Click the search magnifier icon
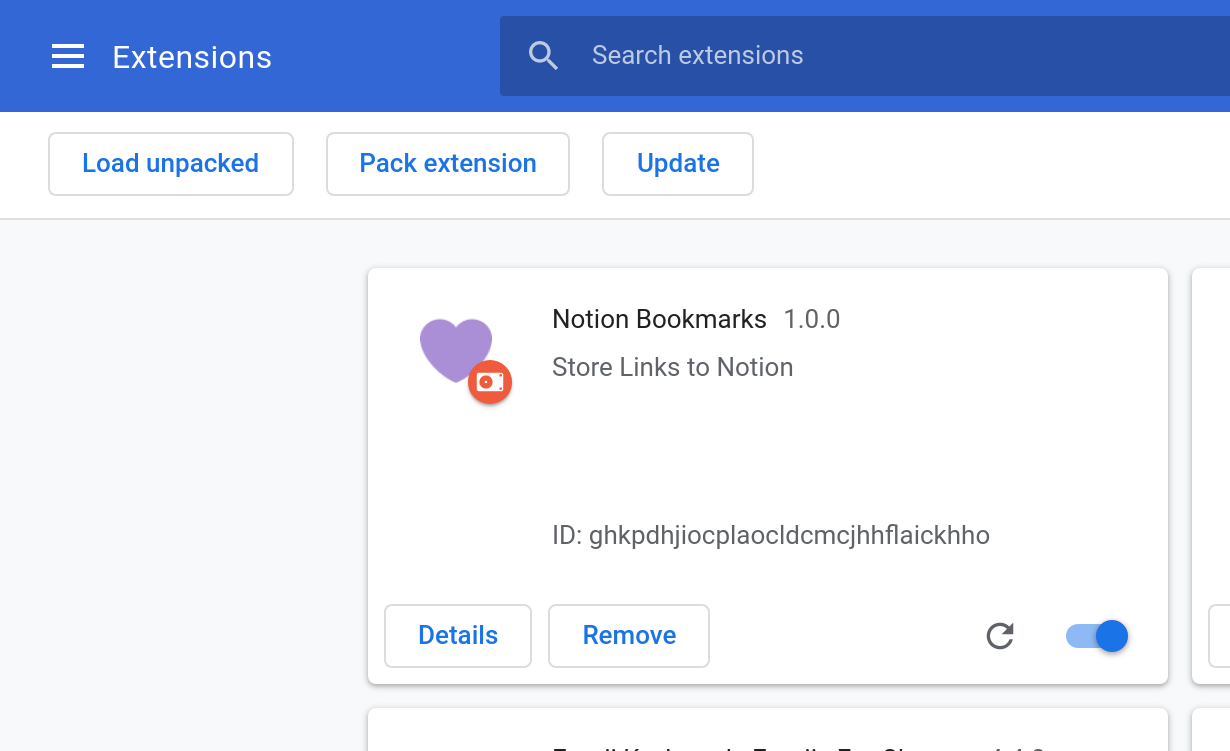Screen dimensions: 1230x751 543,56
